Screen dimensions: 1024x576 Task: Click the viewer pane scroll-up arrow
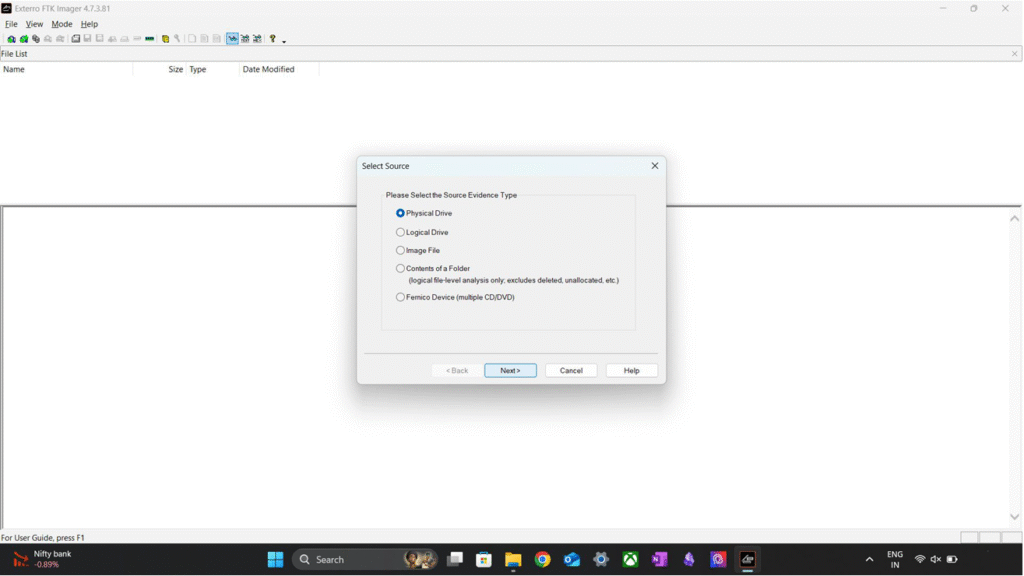tap(1014, 218)
